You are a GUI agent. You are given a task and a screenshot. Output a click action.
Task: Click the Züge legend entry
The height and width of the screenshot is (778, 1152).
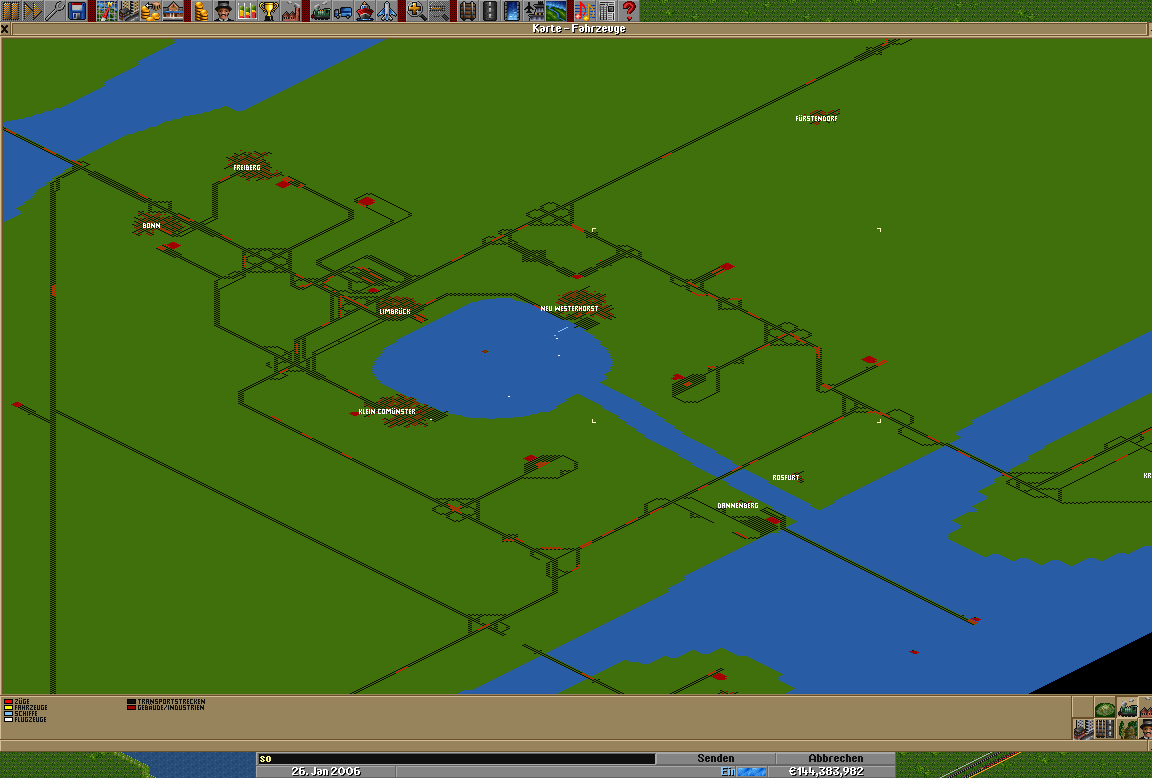(18, 702)
